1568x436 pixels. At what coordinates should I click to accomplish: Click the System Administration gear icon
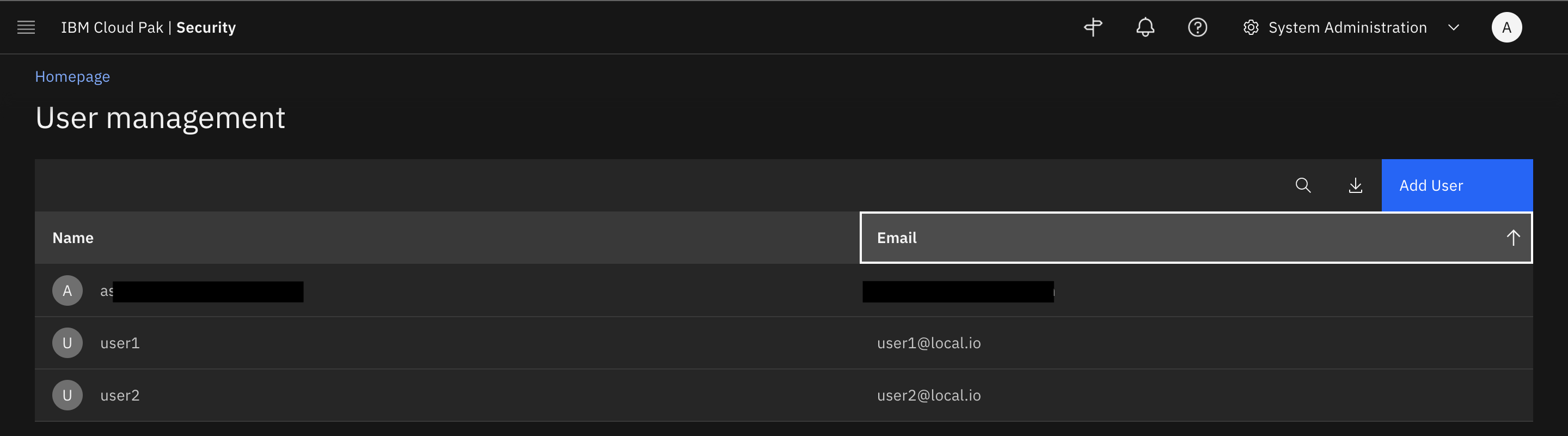[1251, 27]
